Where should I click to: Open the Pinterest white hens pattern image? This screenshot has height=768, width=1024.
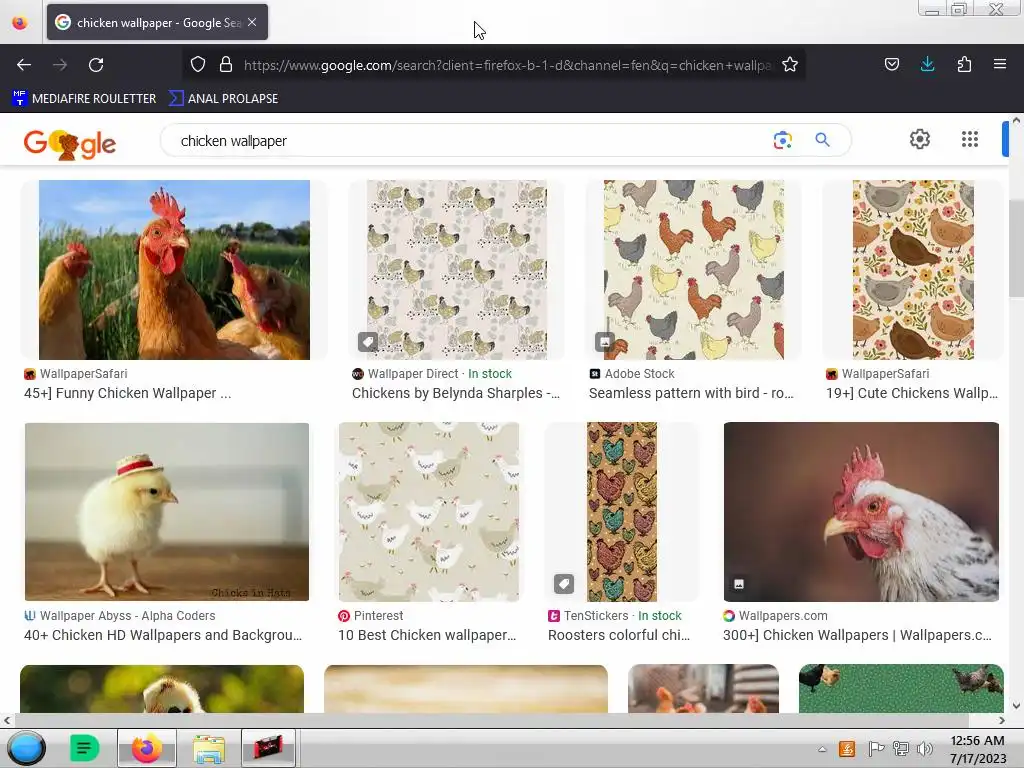(x=428, y=511)
